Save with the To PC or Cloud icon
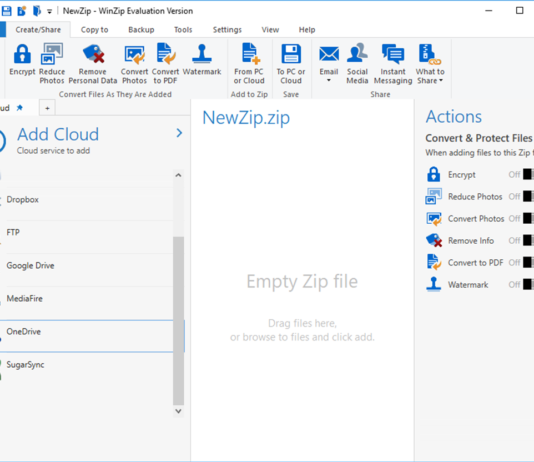The height and width of the screenshot is (462, 534). (x=291, y=54)
